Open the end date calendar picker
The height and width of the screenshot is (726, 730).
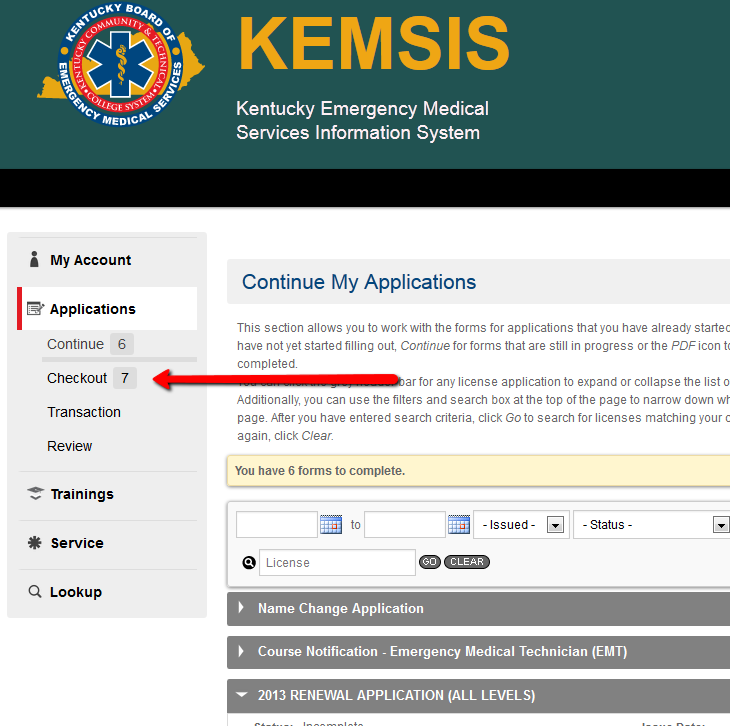[x=459, y=525]
